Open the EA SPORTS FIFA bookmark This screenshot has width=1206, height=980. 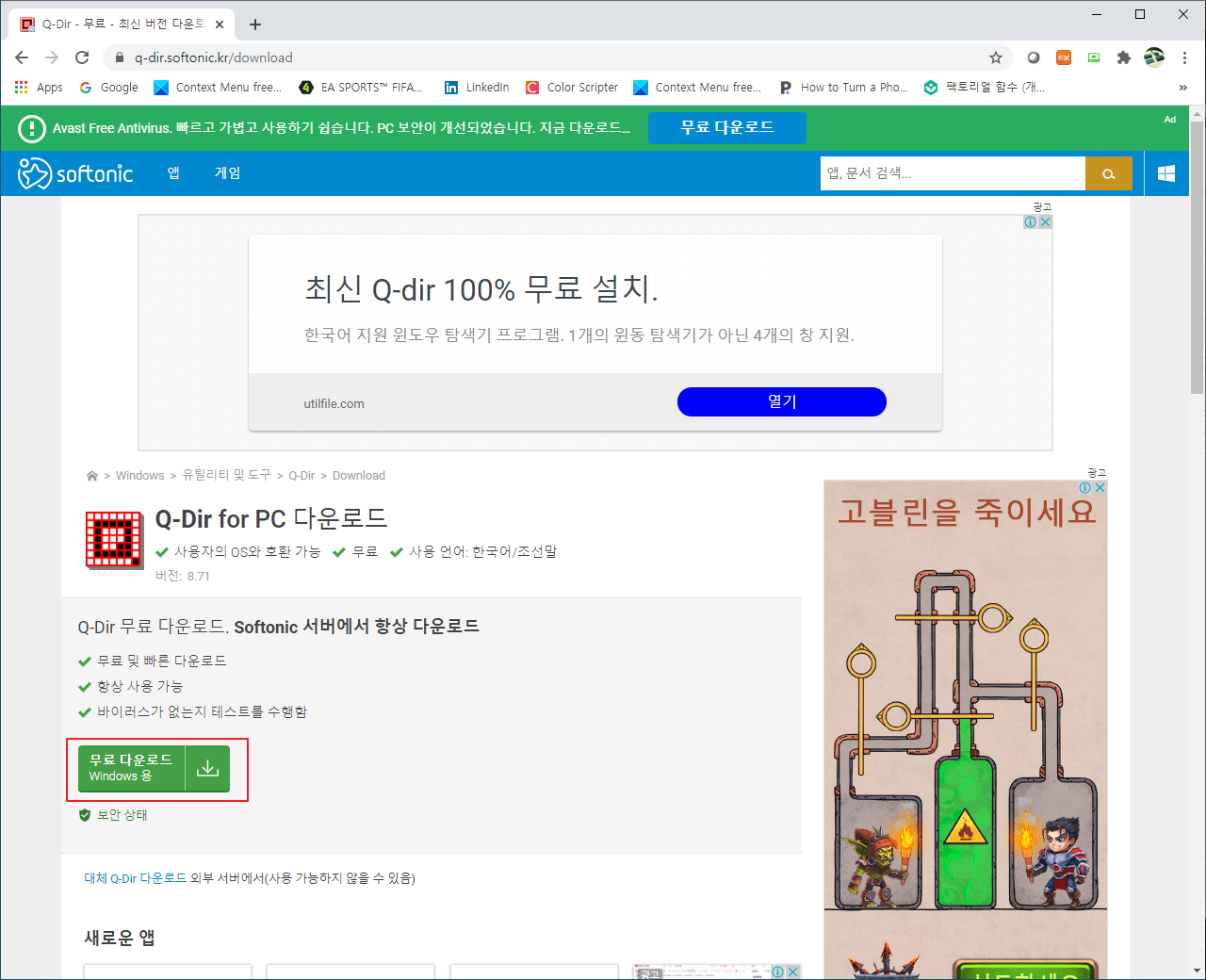361,88
